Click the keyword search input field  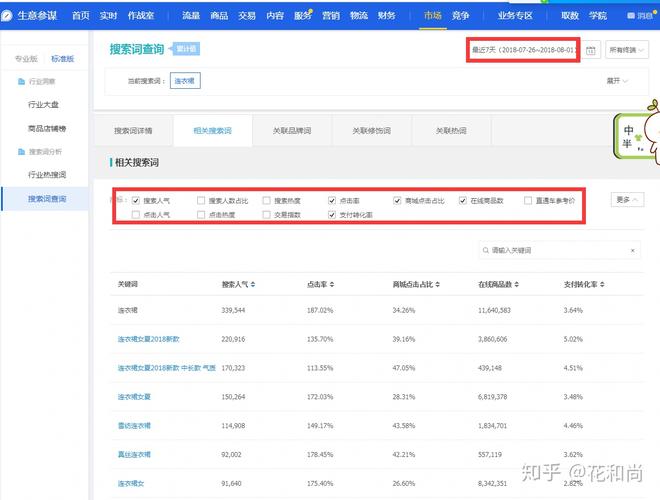point(560,250)
